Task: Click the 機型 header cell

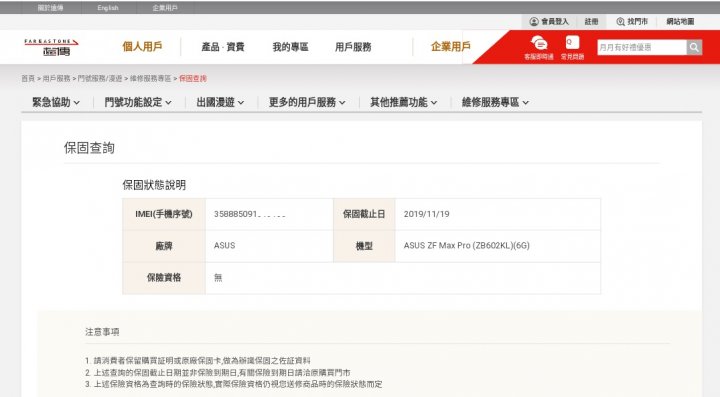Action: [364, 246]
